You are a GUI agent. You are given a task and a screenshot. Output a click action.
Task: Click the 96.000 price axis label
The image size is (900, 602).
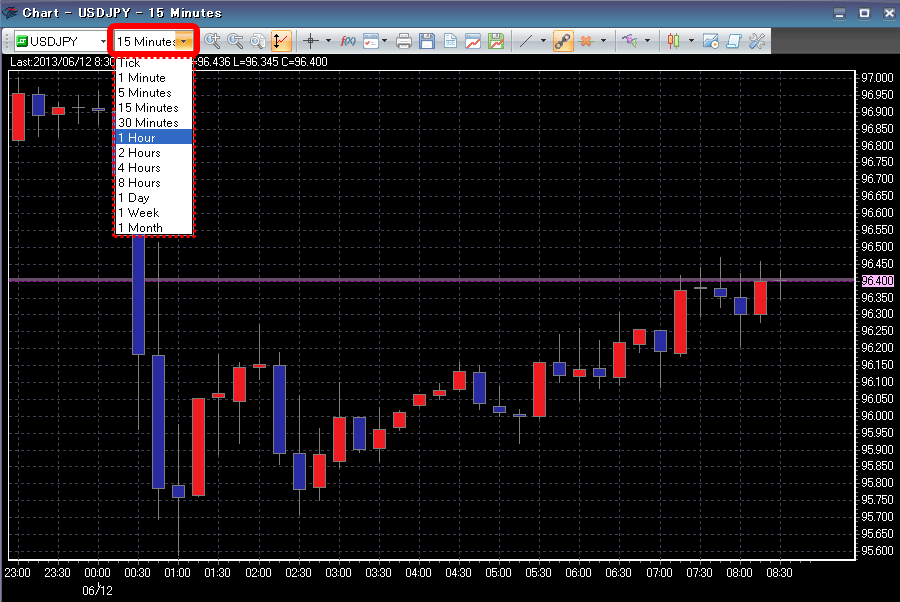coord(878,415)
